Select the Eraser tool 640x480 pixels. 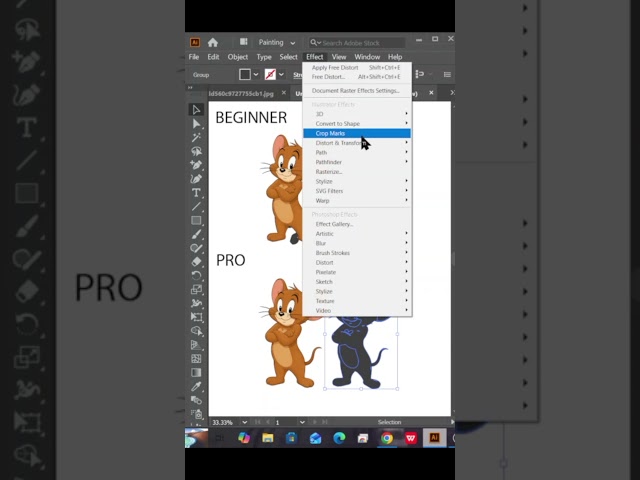pyautogui.click(x=196, y=262)
